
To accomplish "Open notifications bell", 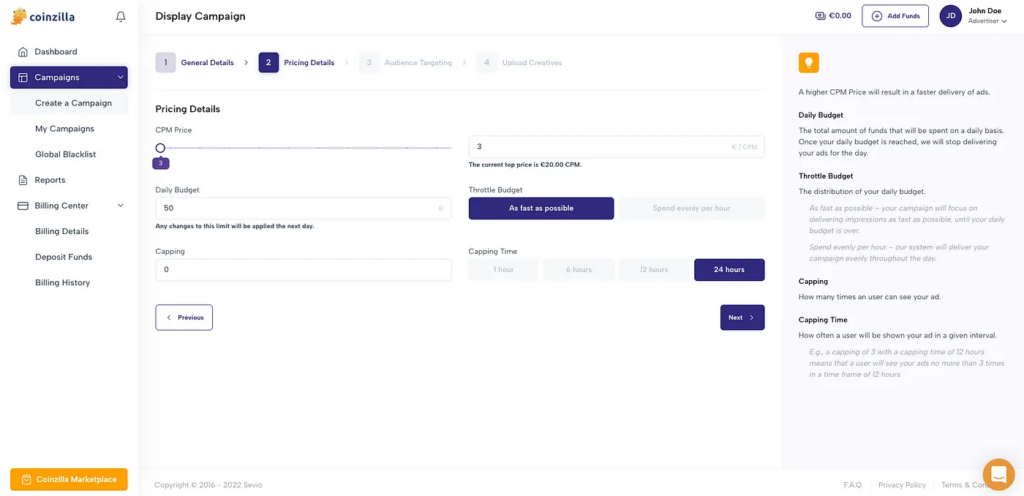I will click(121, 17).
